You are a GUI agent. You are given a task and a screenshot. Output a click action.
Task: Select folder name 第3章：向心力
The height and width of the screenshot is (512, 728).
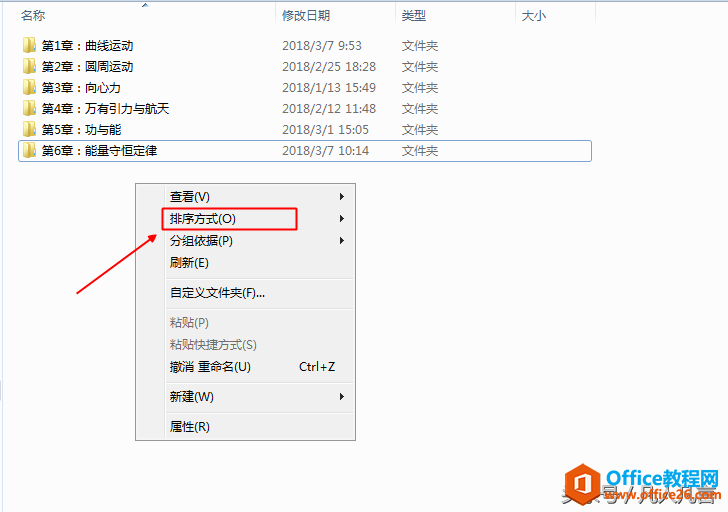pyautogui.click(x=81, y=87)
